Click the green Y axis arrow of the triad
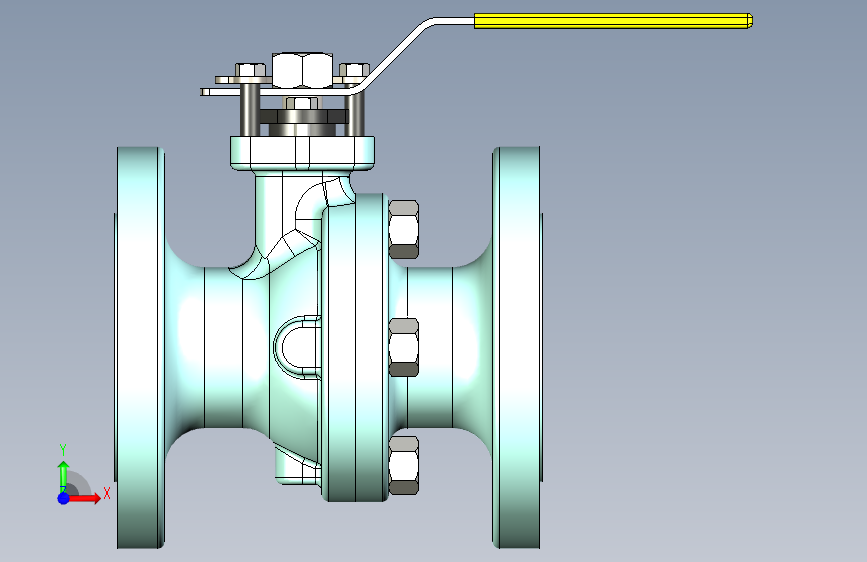Screen dimensions: 867x562 pyautogui.click(x=63, y=475)
